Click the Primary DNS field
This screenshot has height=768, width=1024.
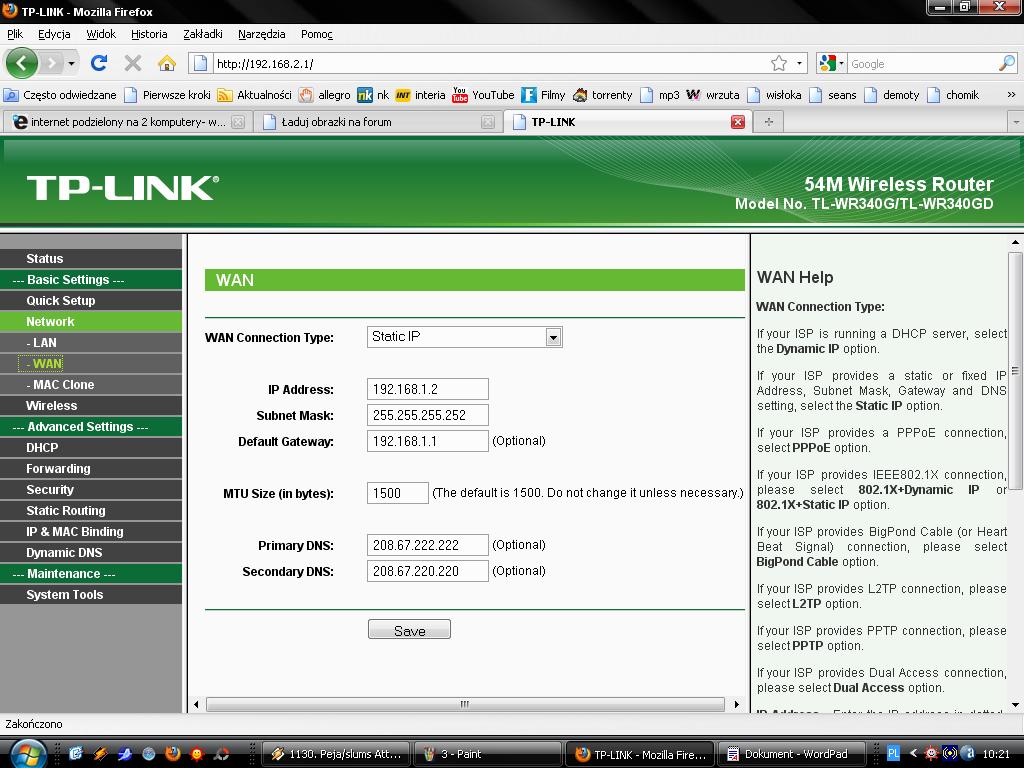click(427, 545)
